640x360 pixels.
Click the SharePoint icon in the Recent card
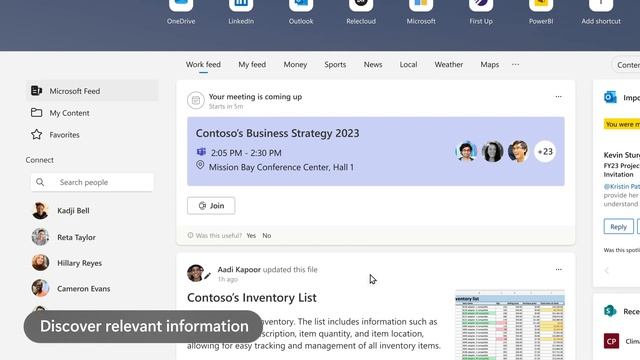(610, 311)
